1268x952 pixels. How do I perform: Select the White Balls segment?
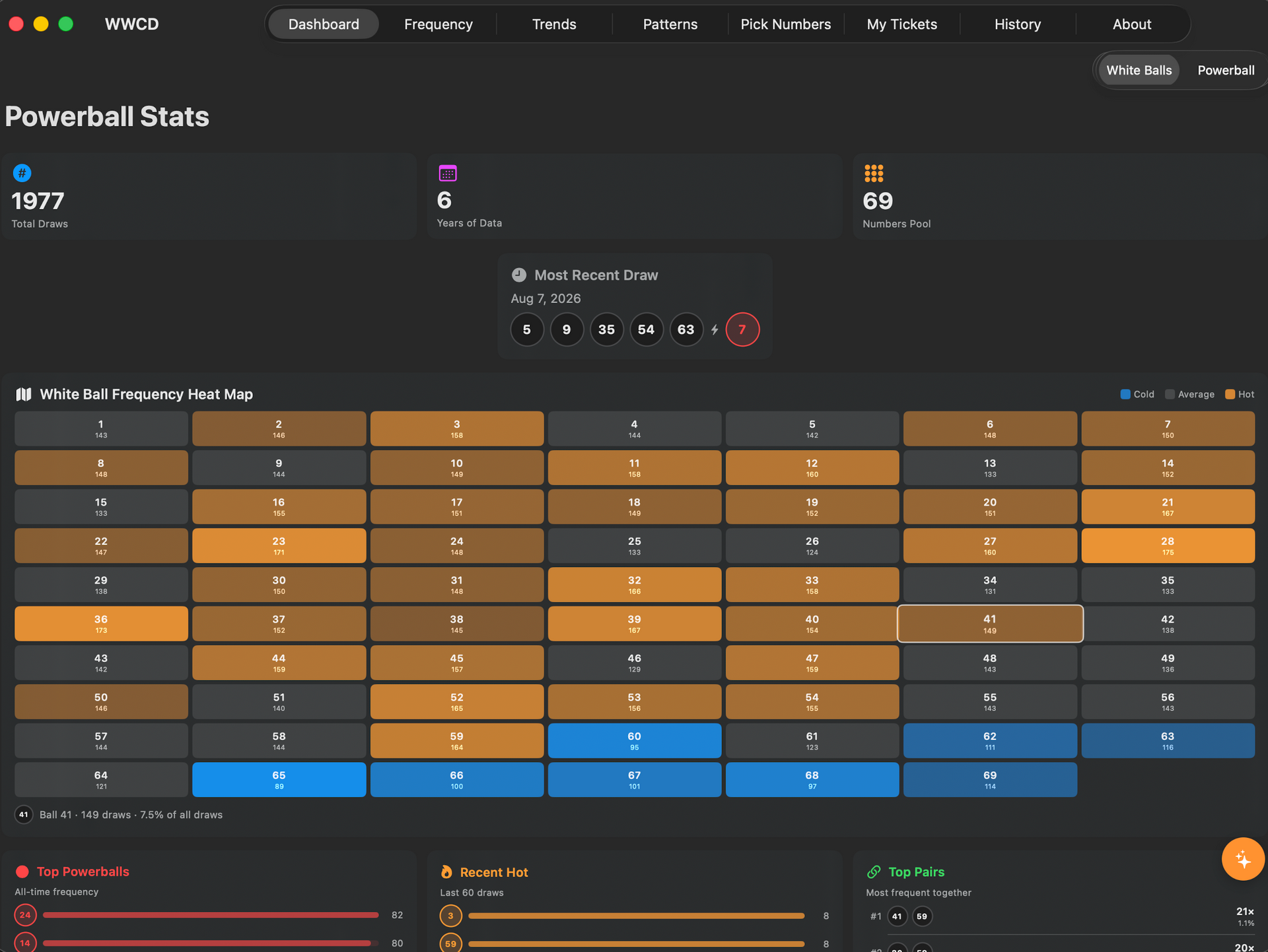tap(1139, 70)
